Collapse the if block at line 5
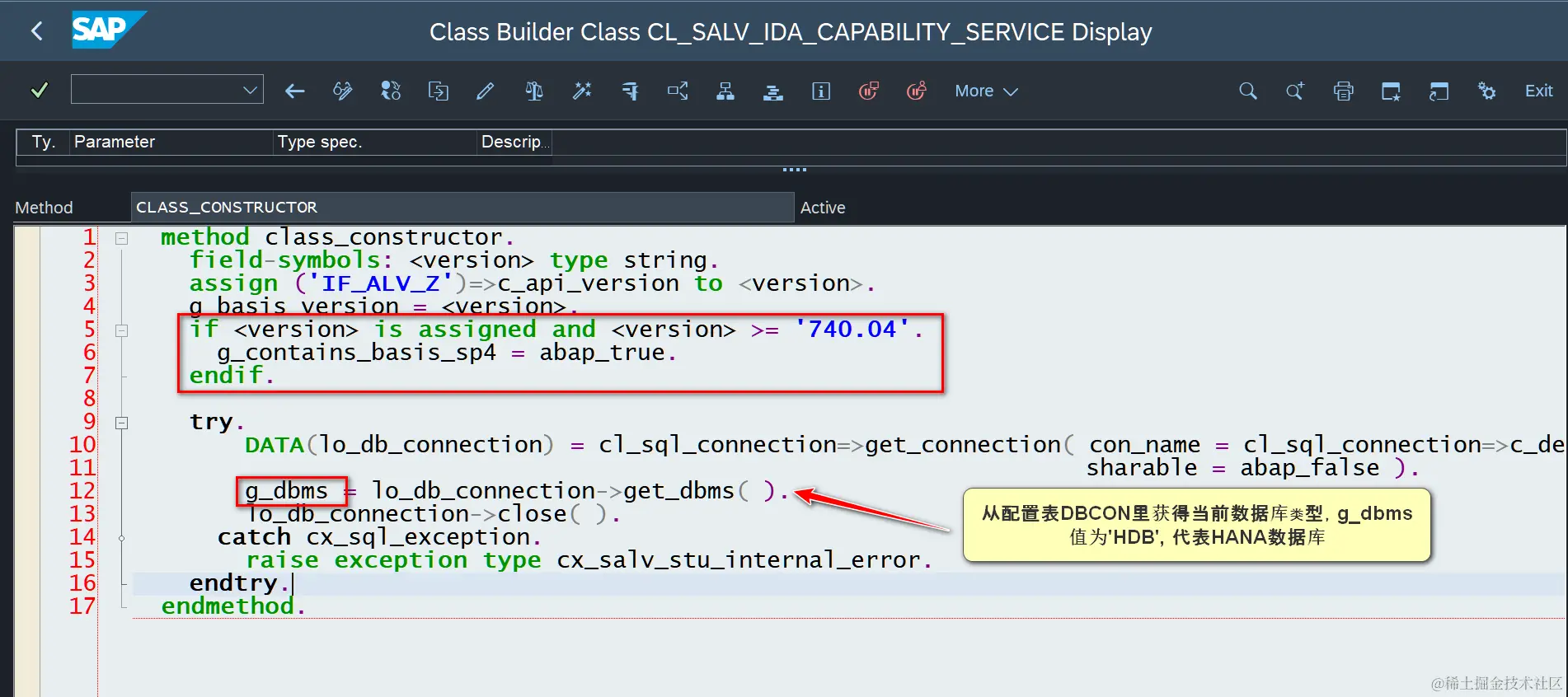 pyautogui.click(x=121, y=330)
